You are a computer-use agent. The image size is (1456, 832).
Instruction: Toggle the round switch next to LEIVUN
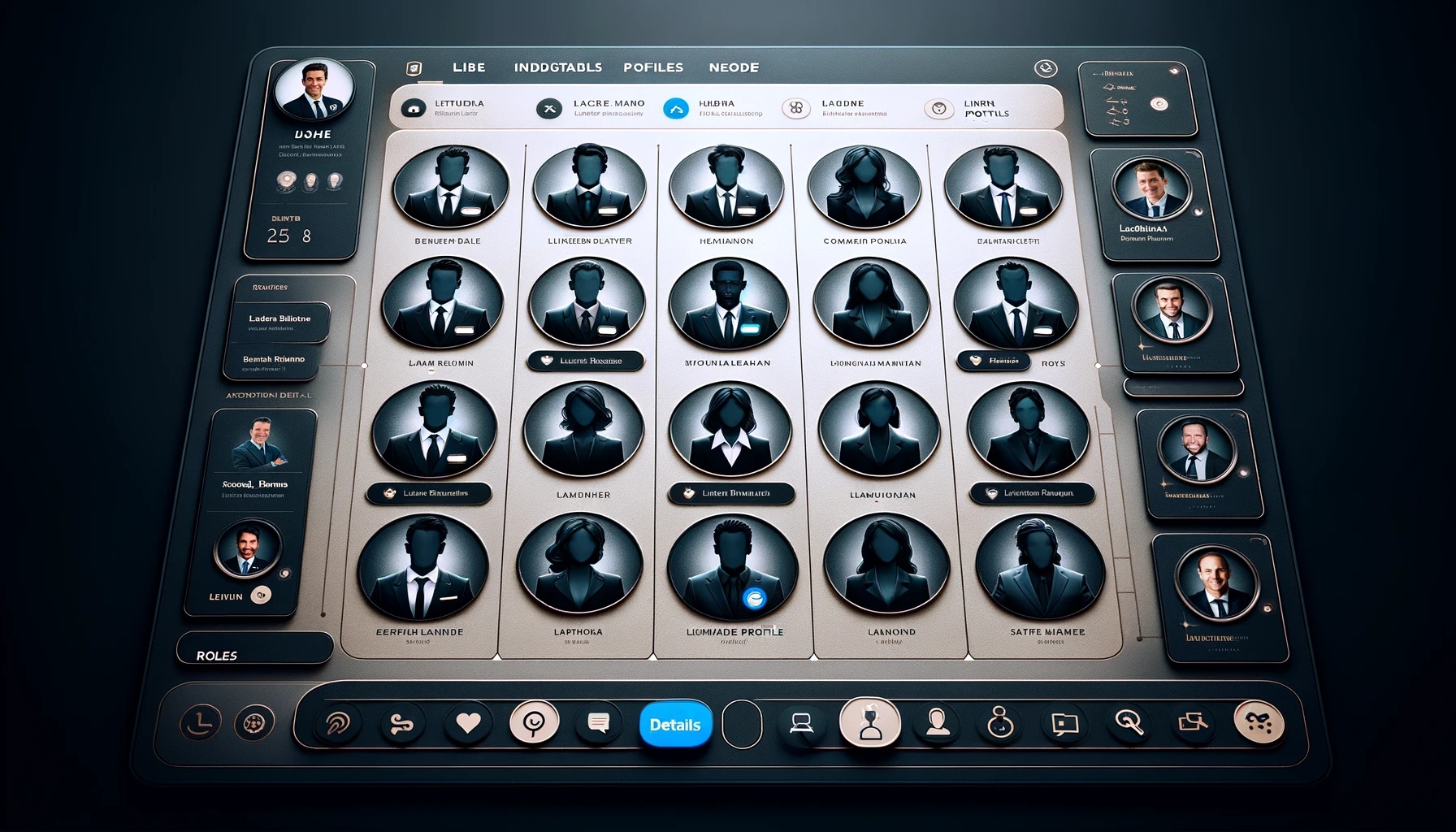[x=260, y=596]
